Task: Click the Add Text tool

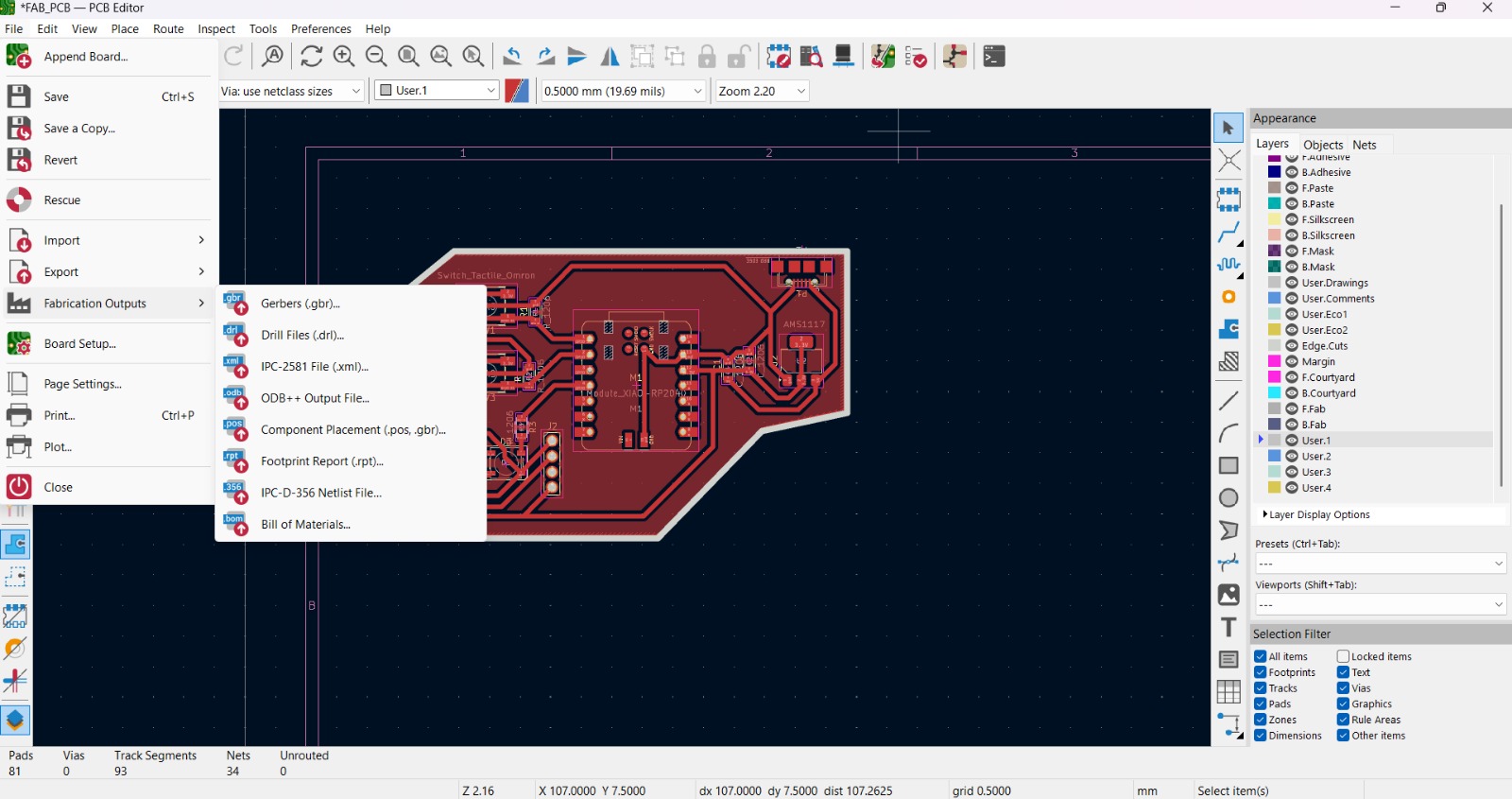Action: click(1228, 627)
